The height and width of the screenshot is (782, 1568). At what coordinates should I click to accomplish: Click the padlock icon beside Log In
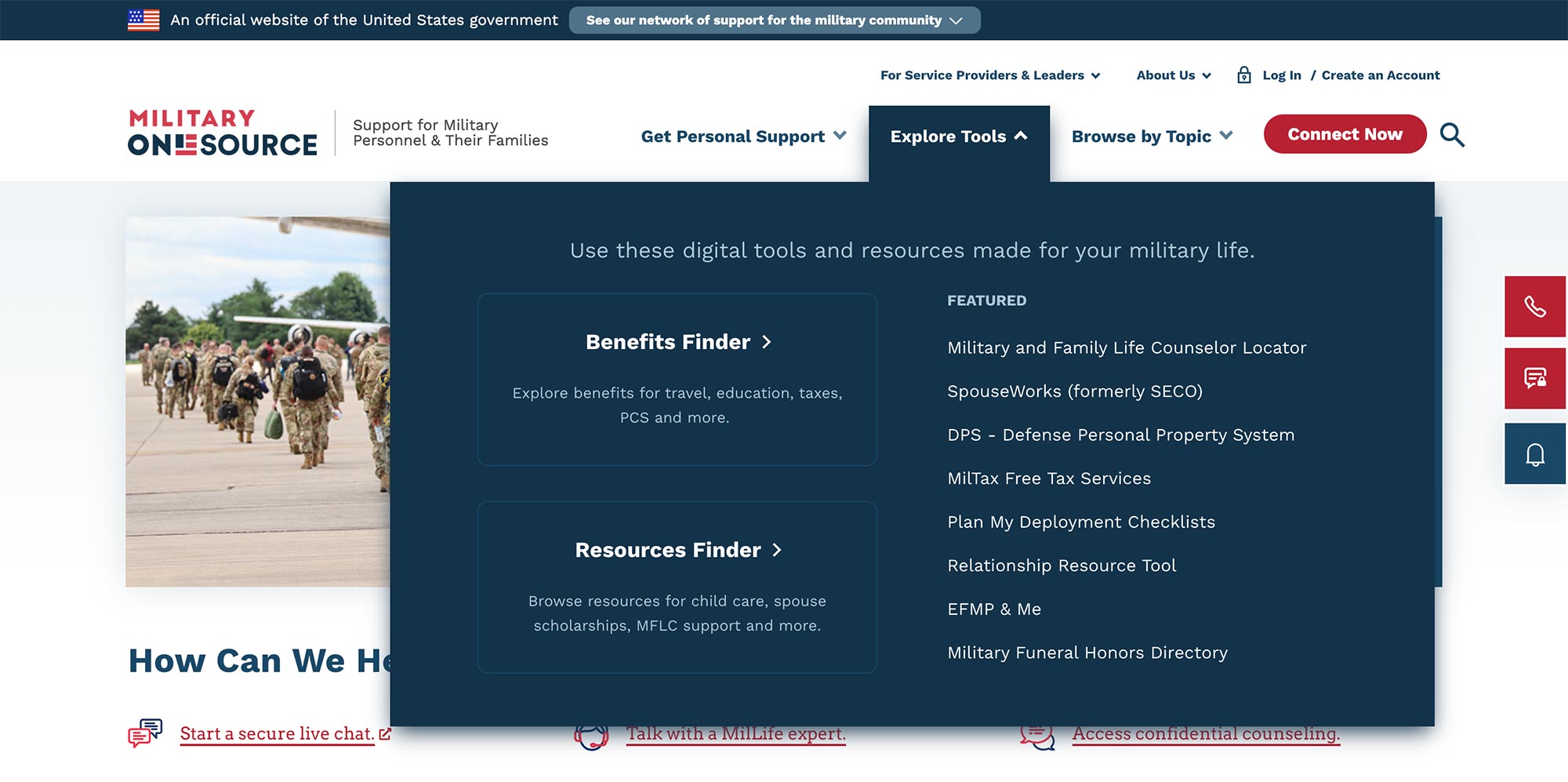pyautogui.click(x=1243, y=75)
